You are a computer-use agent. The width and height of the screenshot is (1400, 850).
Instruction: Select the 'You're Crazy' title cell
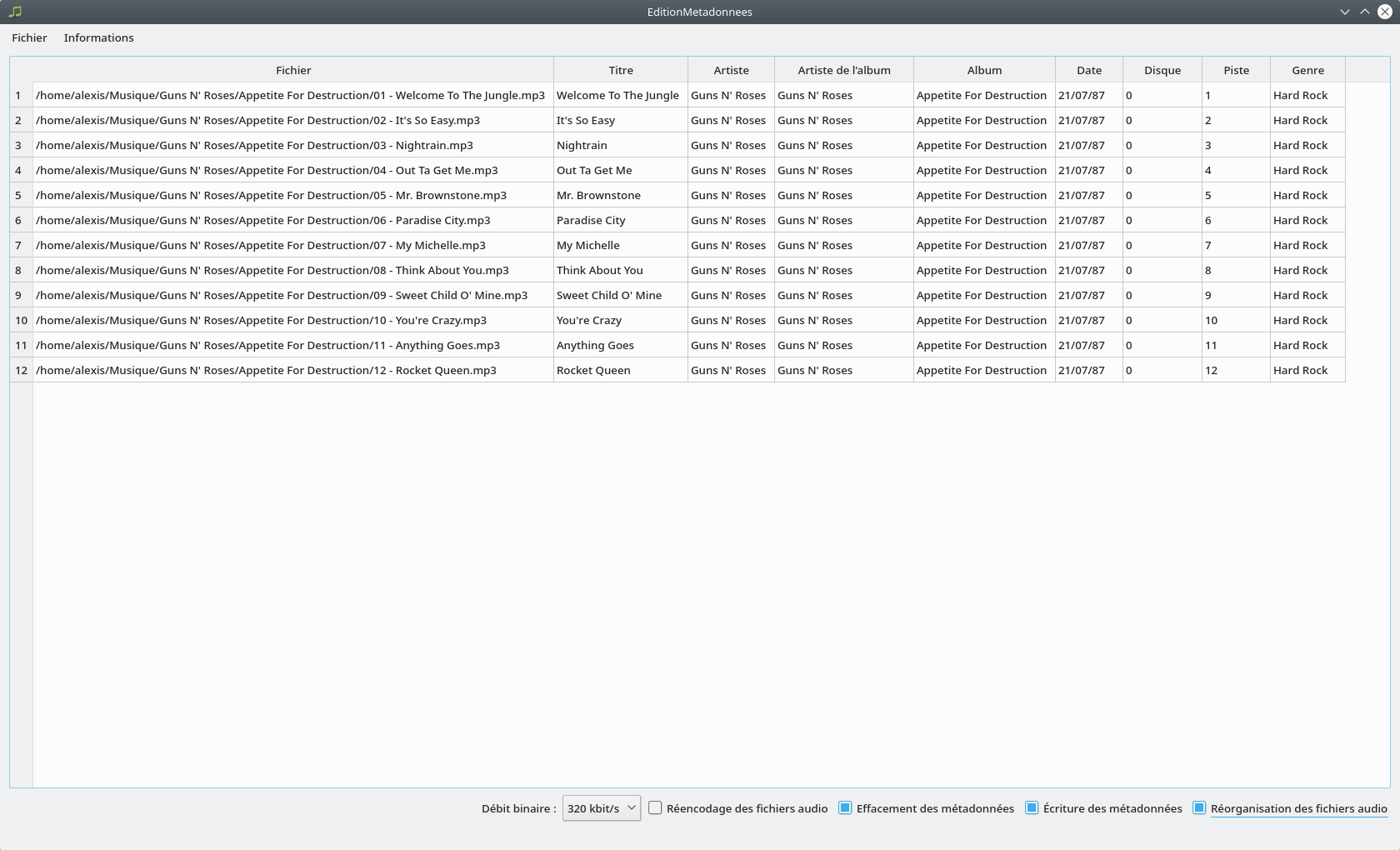(621, 320)
